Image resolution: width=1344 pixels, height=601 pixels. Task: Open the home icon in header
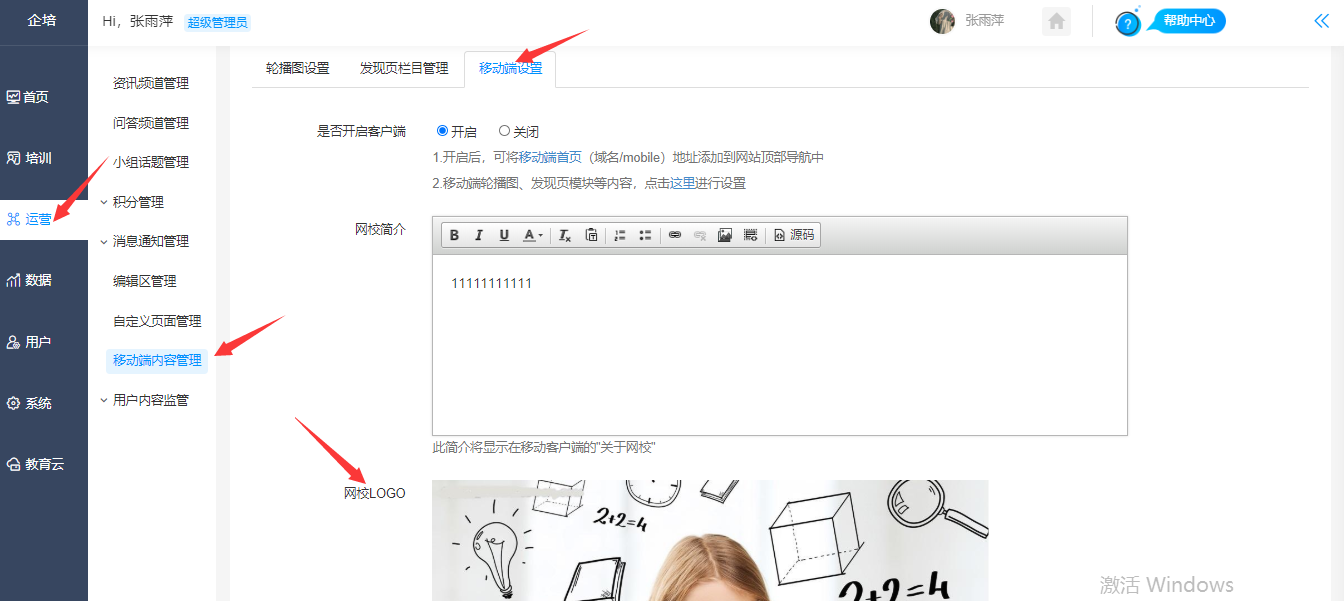pos(1056,22)
